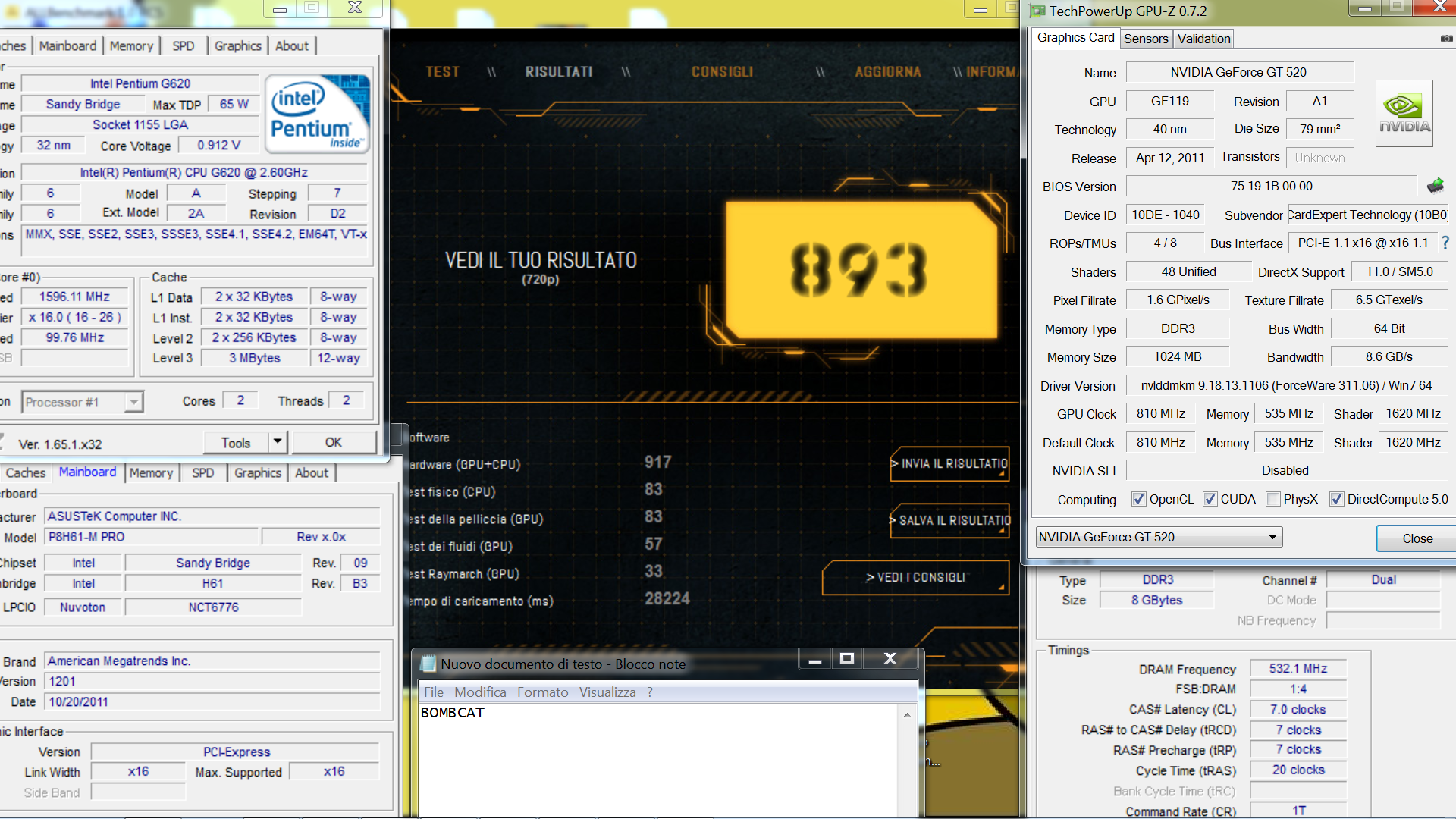Viewport: 1456px width, 819px height.
Task: Click the Intel Pentium G620 name field
Action: click(140, 83)
